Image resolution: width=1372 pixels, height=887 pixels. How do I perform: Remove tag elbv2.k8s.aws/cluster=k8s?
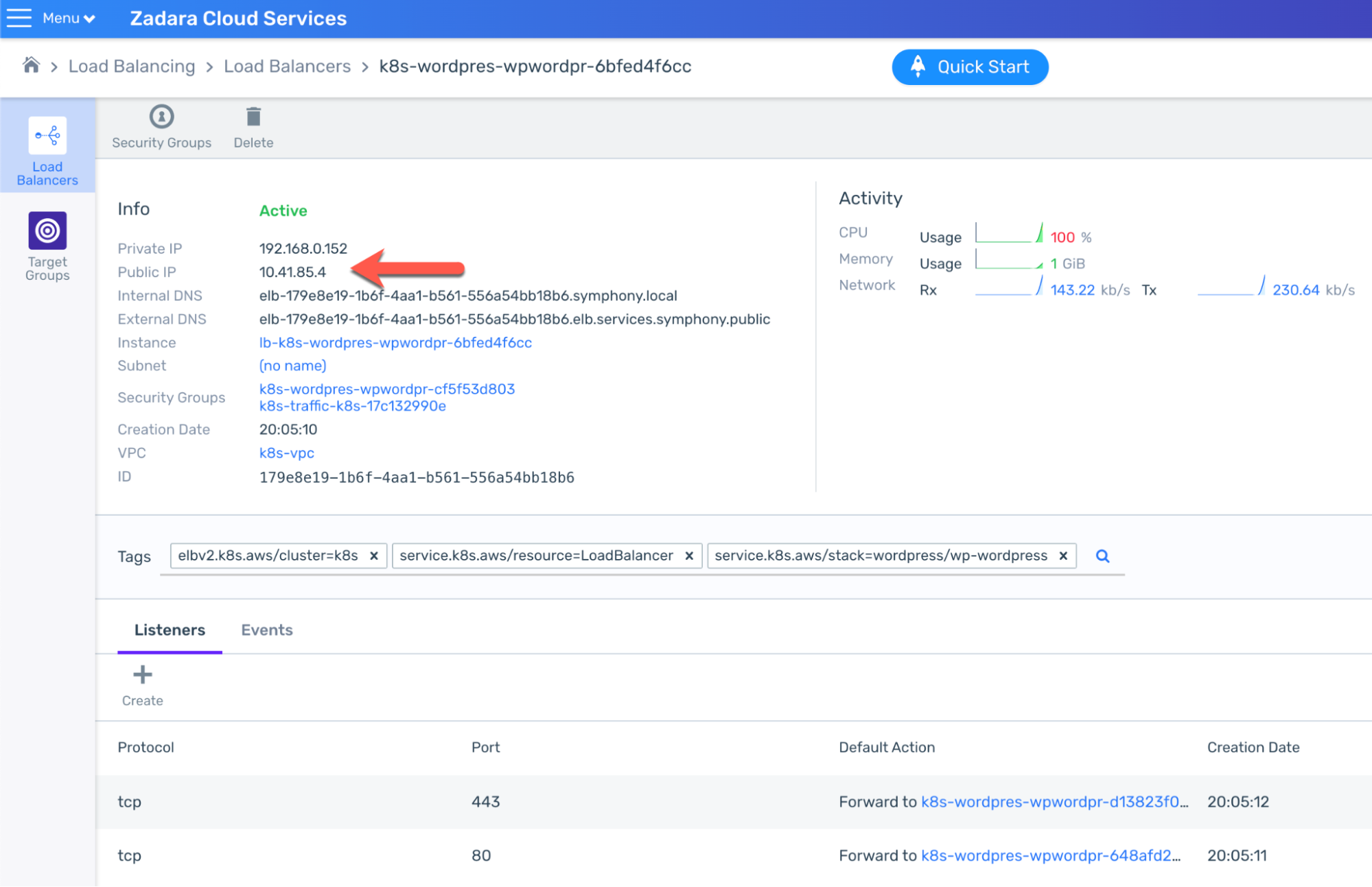tap(374, 556)
